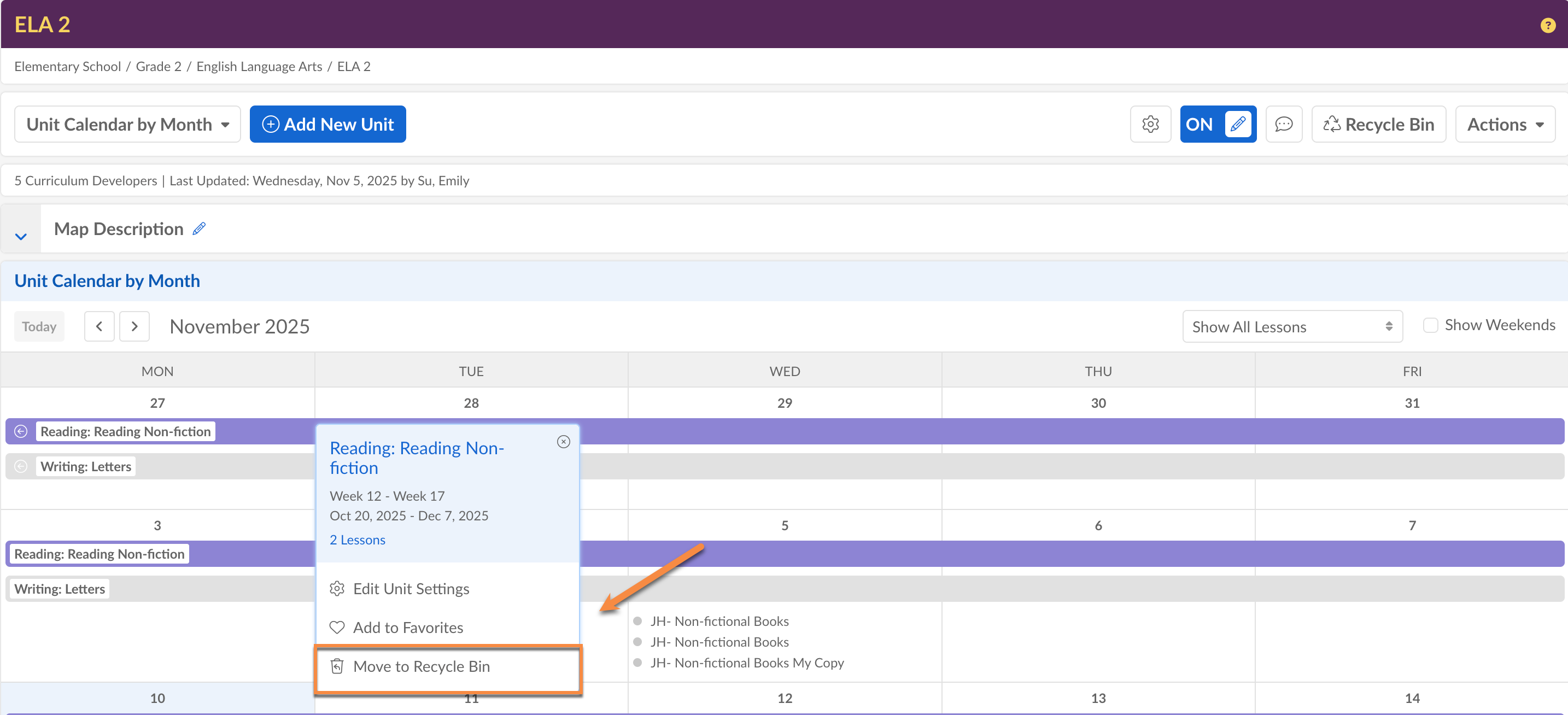Choose Edit Unit Settings from popup
1568x715 pixels.
[411, 588]
